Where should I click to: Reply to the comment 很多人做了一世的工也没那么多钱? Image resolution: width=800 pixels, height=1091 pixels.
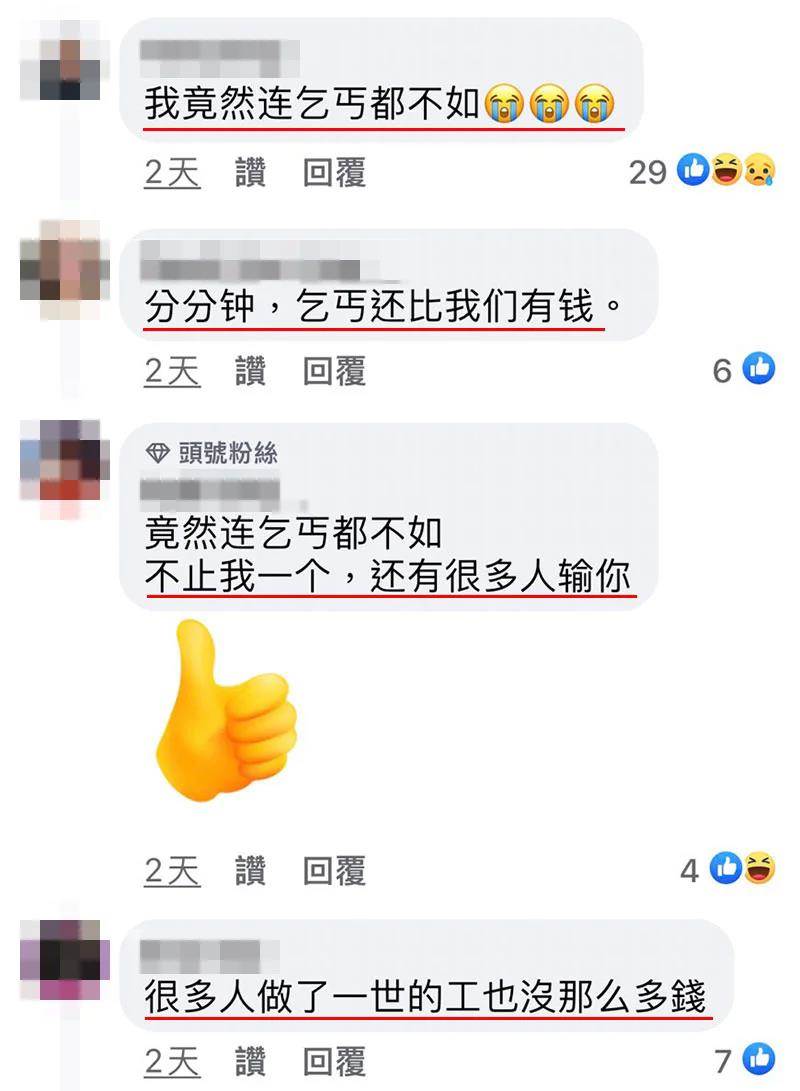click(334, 1062)
